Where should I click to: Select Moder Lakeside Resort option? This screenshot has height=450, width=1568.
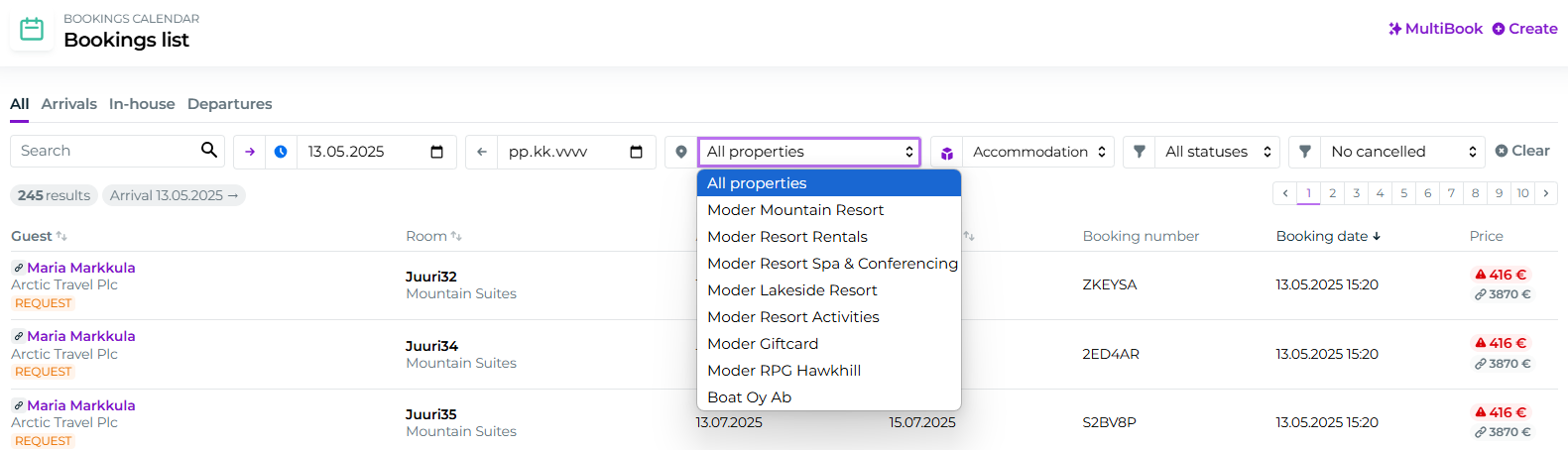(791, 290)
